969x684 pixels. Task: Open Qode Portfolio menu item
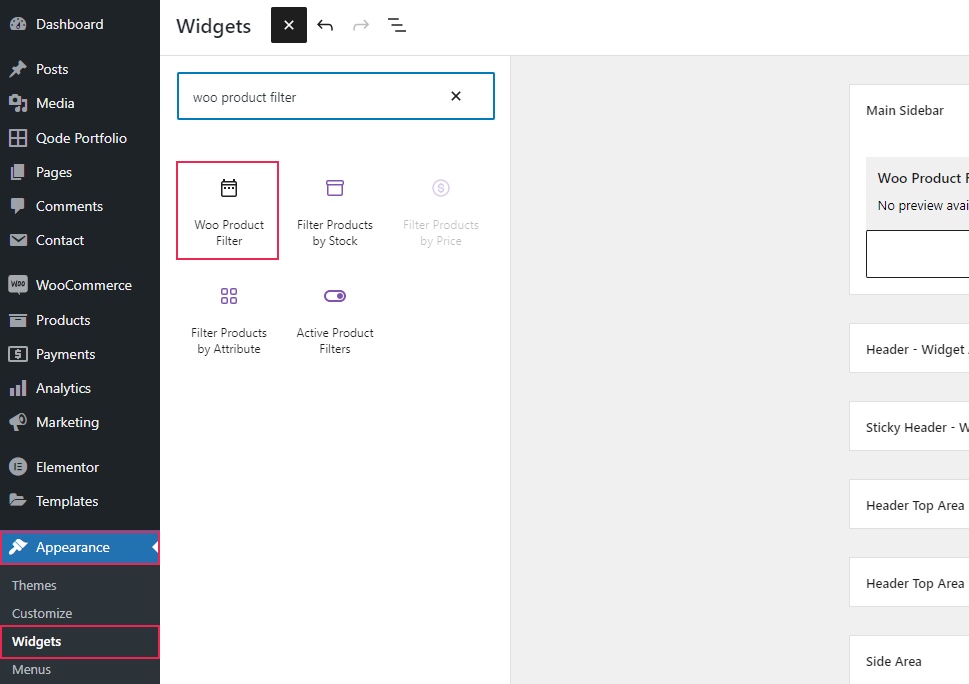click(80, 138)
